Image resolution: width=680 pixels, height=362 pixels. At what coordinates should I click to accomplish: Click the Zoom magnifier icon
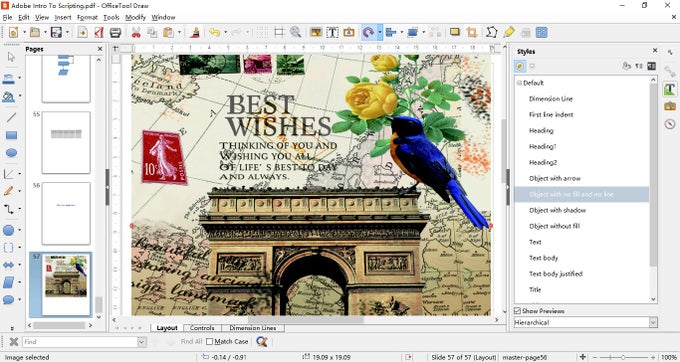pos(296,33)
